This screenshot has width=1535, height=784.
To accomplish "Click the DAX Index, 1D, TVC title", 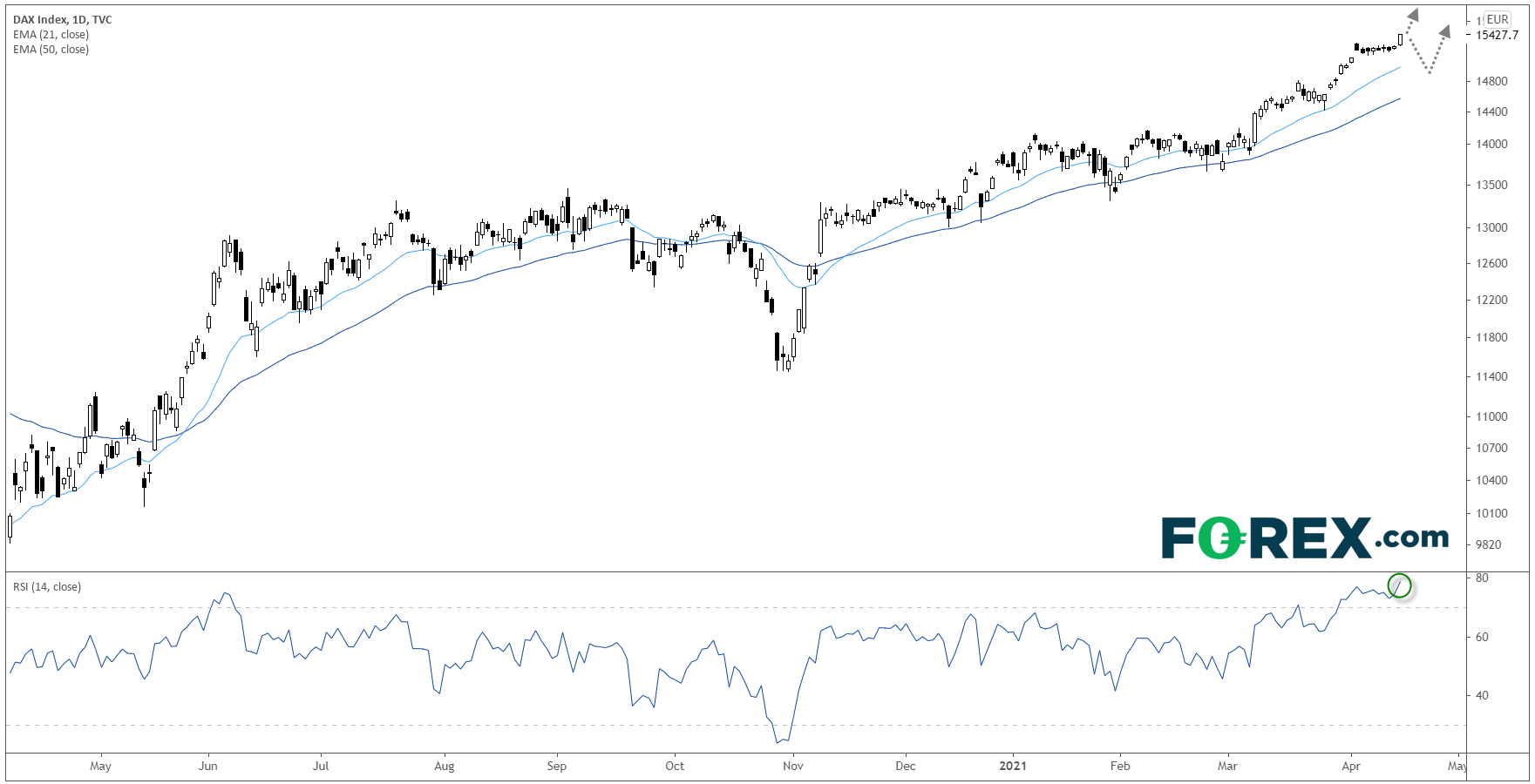I will (62, 20).
